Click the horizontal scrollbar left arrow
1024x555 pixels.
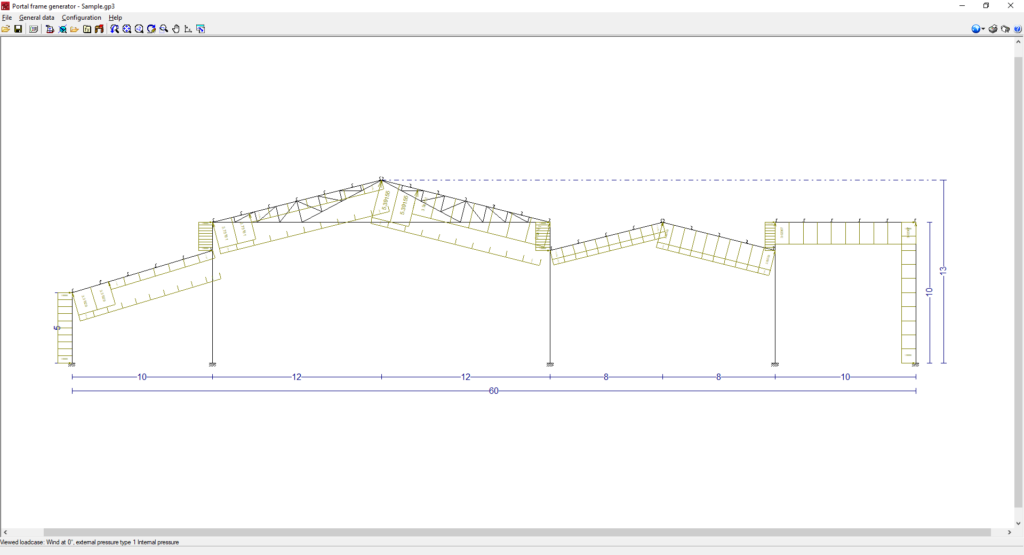coord(5,532)
